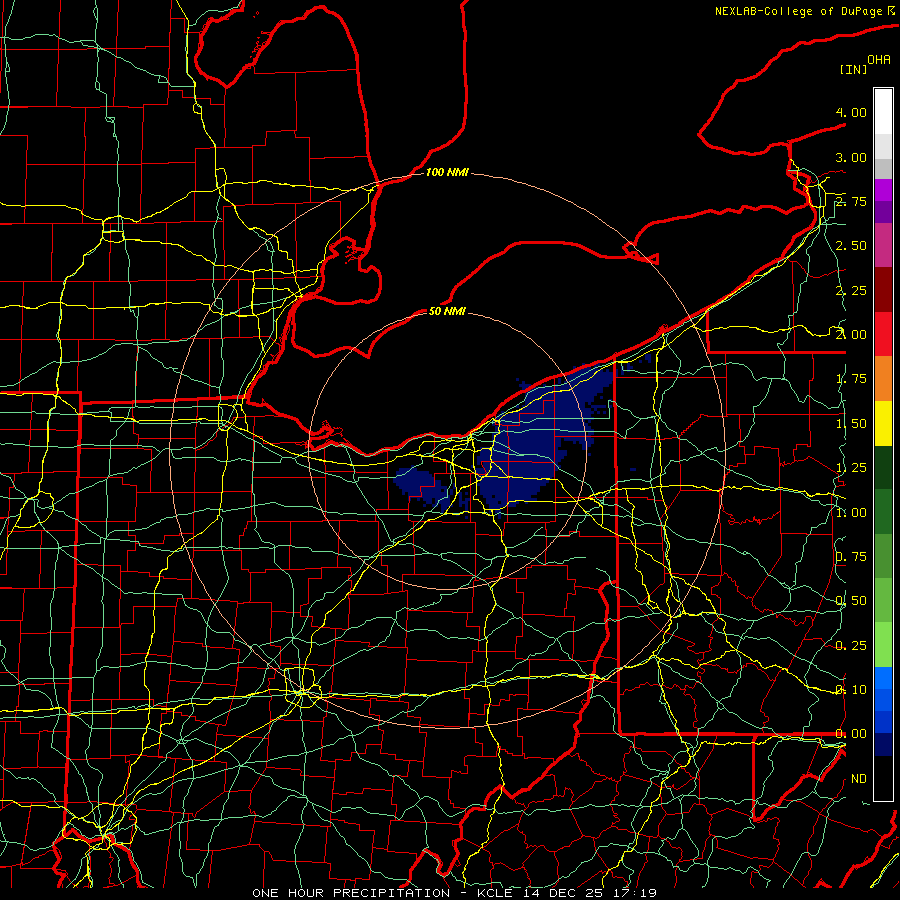Pick the navy swatch just below 0.00
This screenshot has width=900, height=900.
click(x=883, y=744)
